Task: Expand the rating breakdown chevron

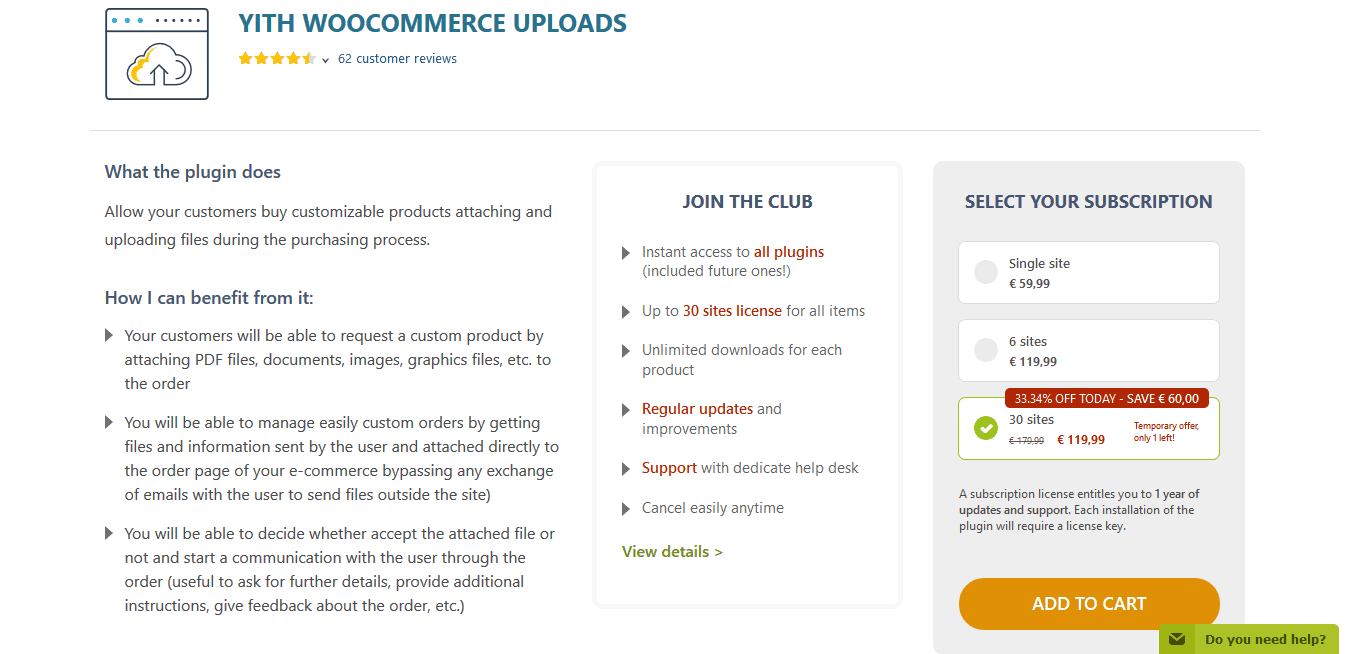Action: coord(326,60)
